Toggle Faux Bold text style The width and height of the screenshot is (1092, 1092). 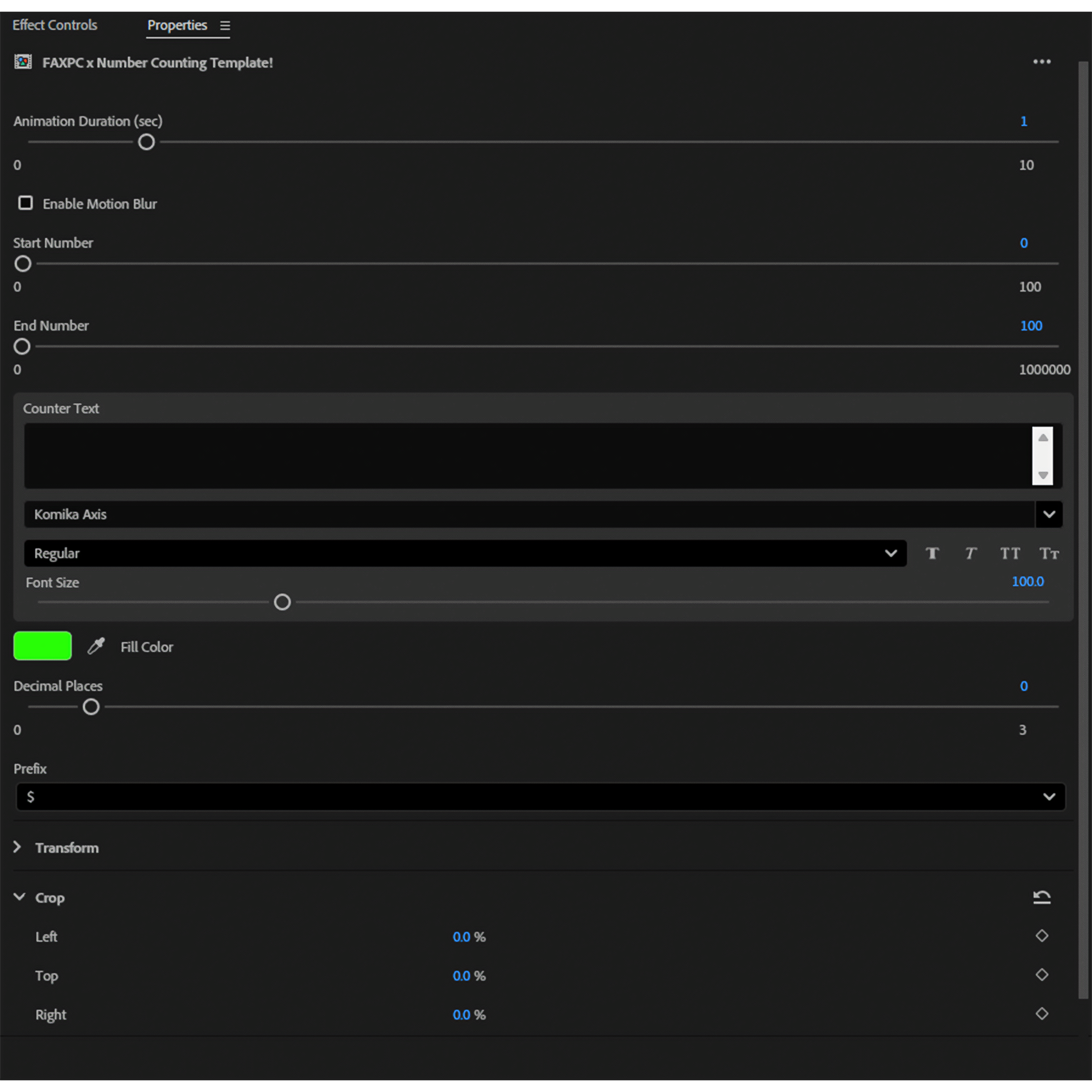point(932,553)
